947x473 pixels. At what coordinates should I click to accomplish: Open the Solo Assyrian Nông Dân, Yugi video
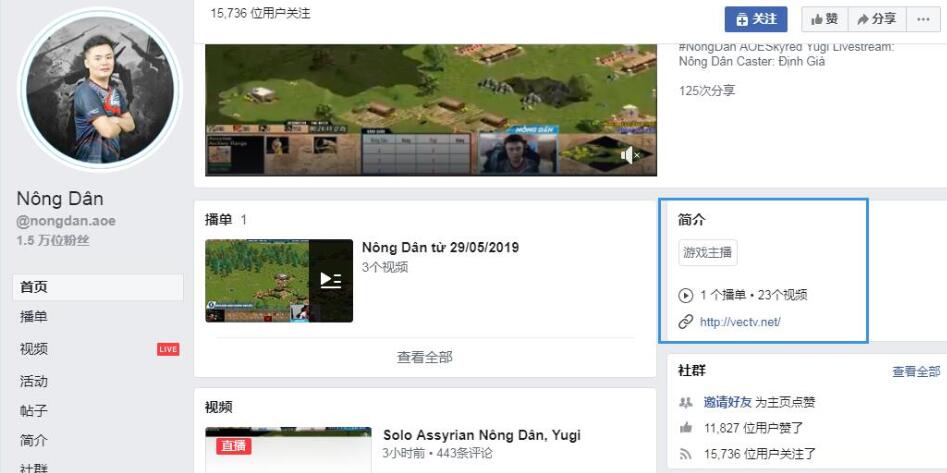481,435
